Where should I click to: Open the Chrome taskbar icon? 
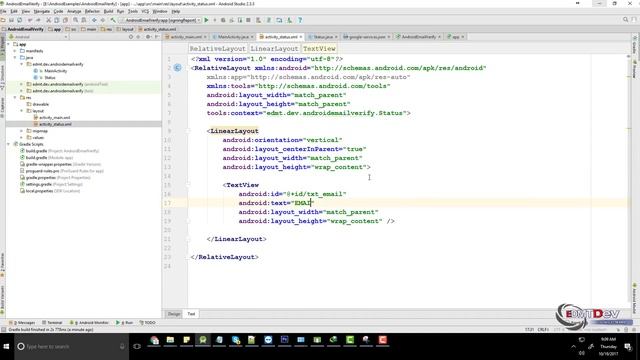[x=154, y=340]
